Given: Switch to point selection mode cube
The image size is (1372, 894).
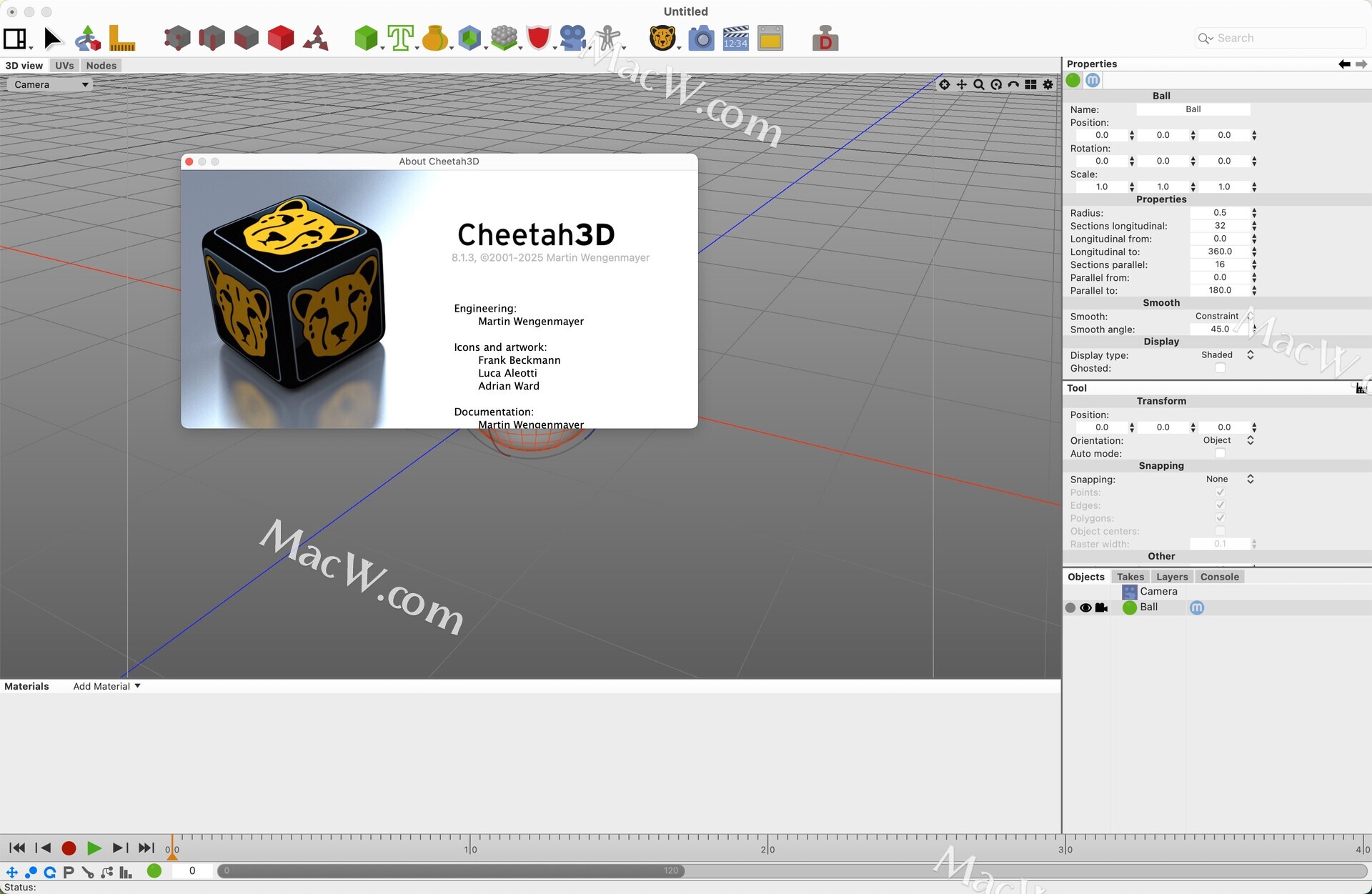Looking at the screenshot, I should pos(177,38).
